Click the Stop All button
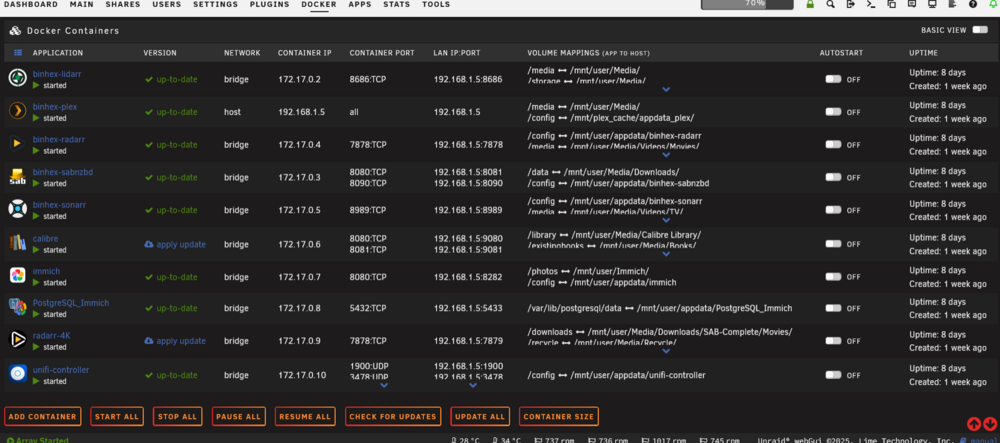The width and height of the screenshot is (1000, 443). click(x=177, y=416)
